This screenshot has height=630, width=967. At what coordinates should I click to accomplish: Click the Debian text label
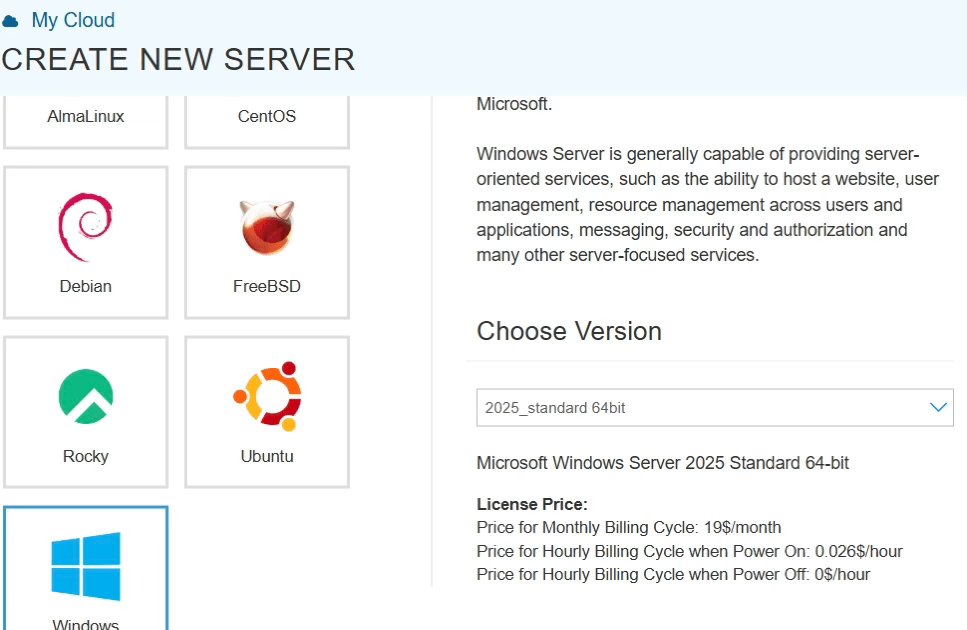click(x=86, y=286)
